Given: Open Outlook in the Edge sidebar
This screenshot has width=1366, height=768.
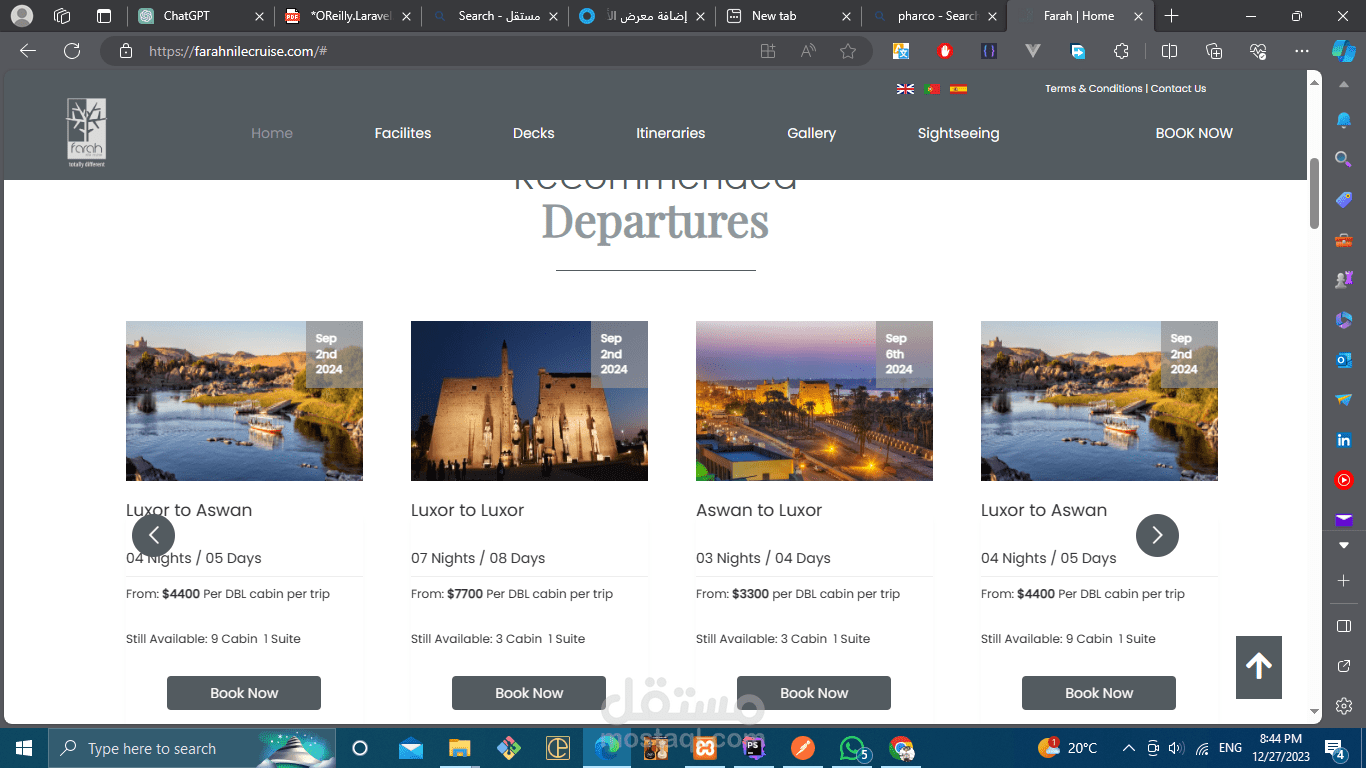Looking at the screenshot, I should [1344, 360].
